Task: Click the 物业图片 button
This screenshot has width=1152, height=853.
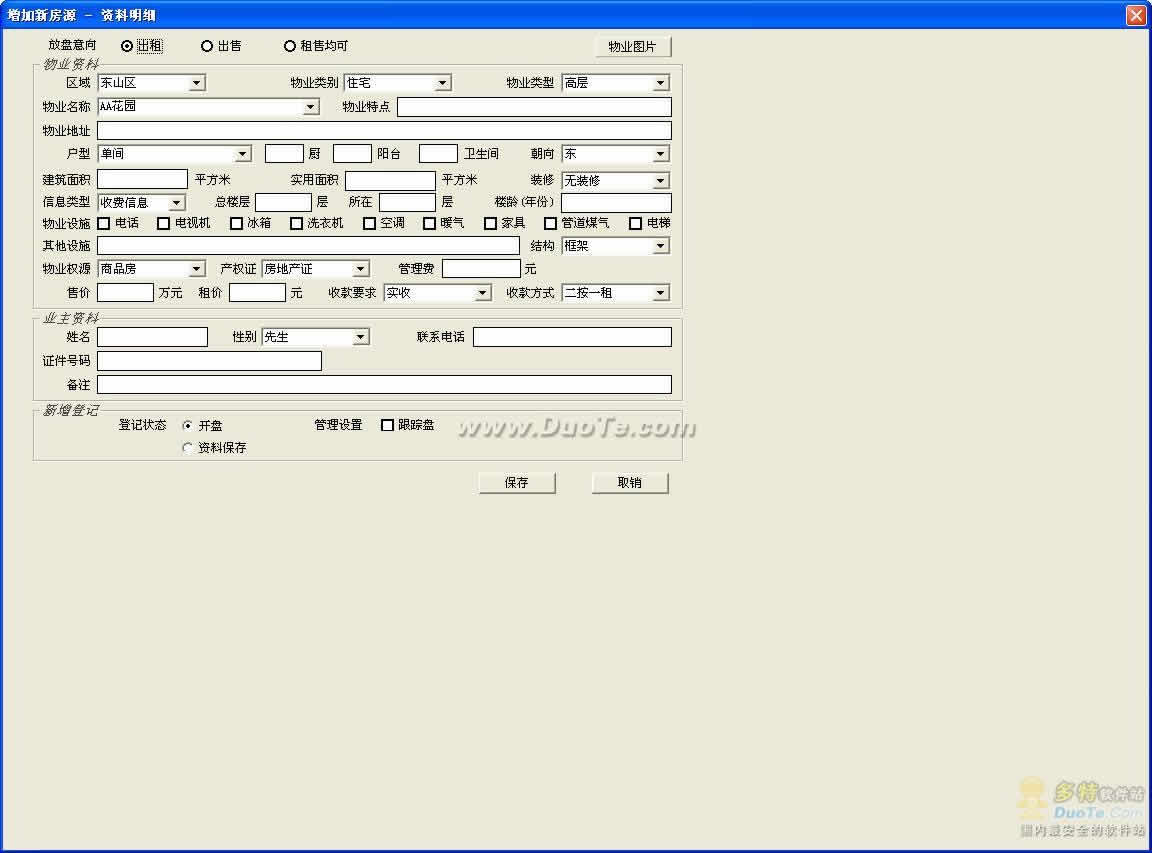Action: point(632,47)
